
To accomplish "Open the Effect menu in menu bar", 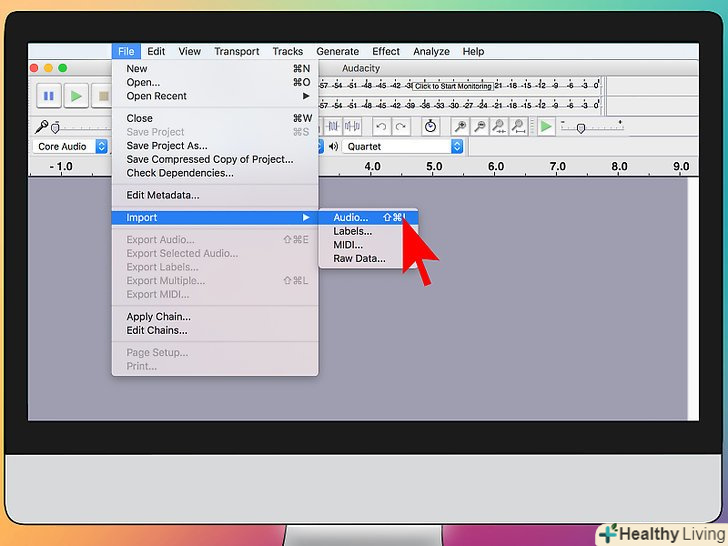I will (386, 51).
